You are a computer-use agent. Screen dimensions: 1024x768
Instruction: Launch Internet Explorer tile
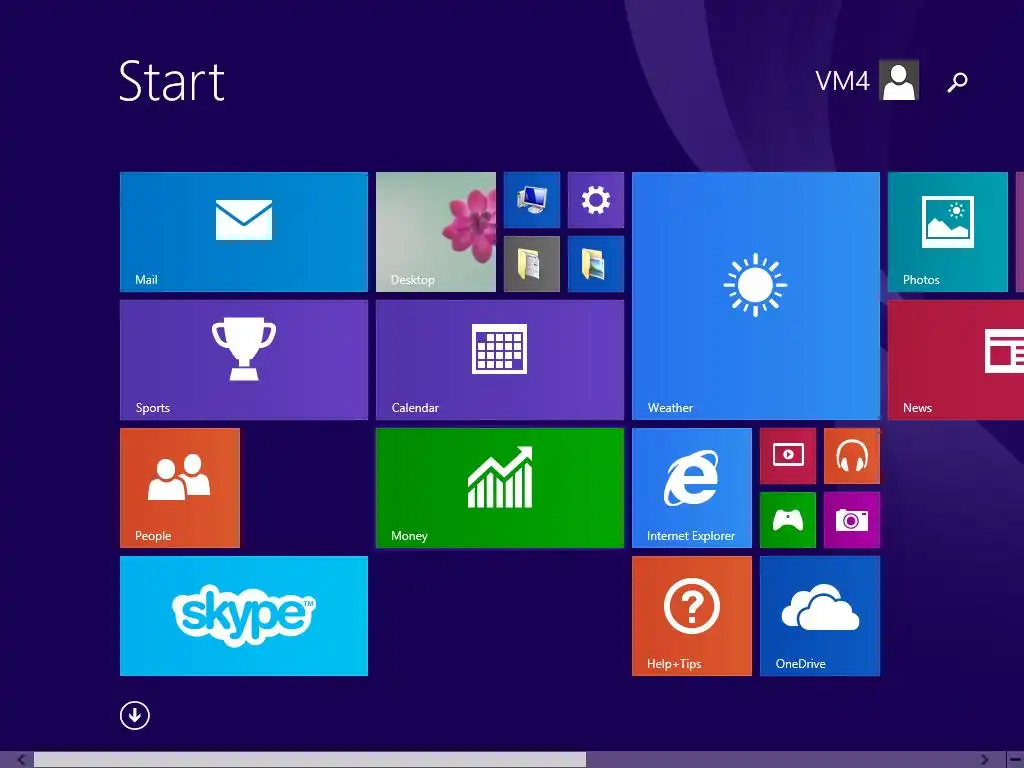coord(692,488)
